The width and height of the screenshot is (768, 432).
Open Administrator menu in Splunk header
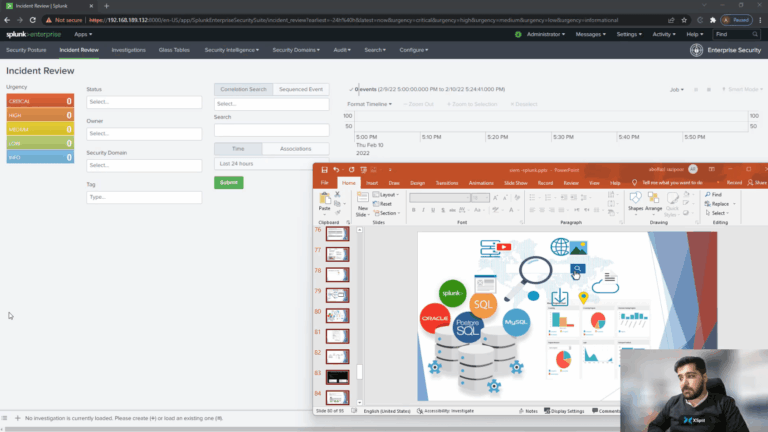(546, 34)
